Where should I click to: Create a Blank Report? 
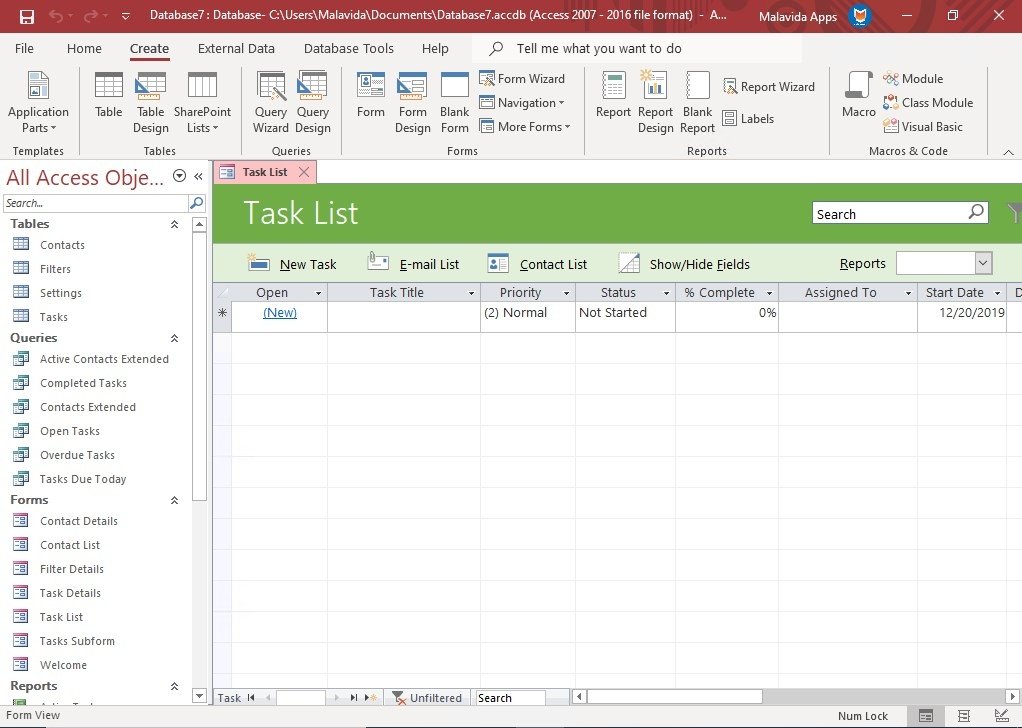(x=697, y=101)
